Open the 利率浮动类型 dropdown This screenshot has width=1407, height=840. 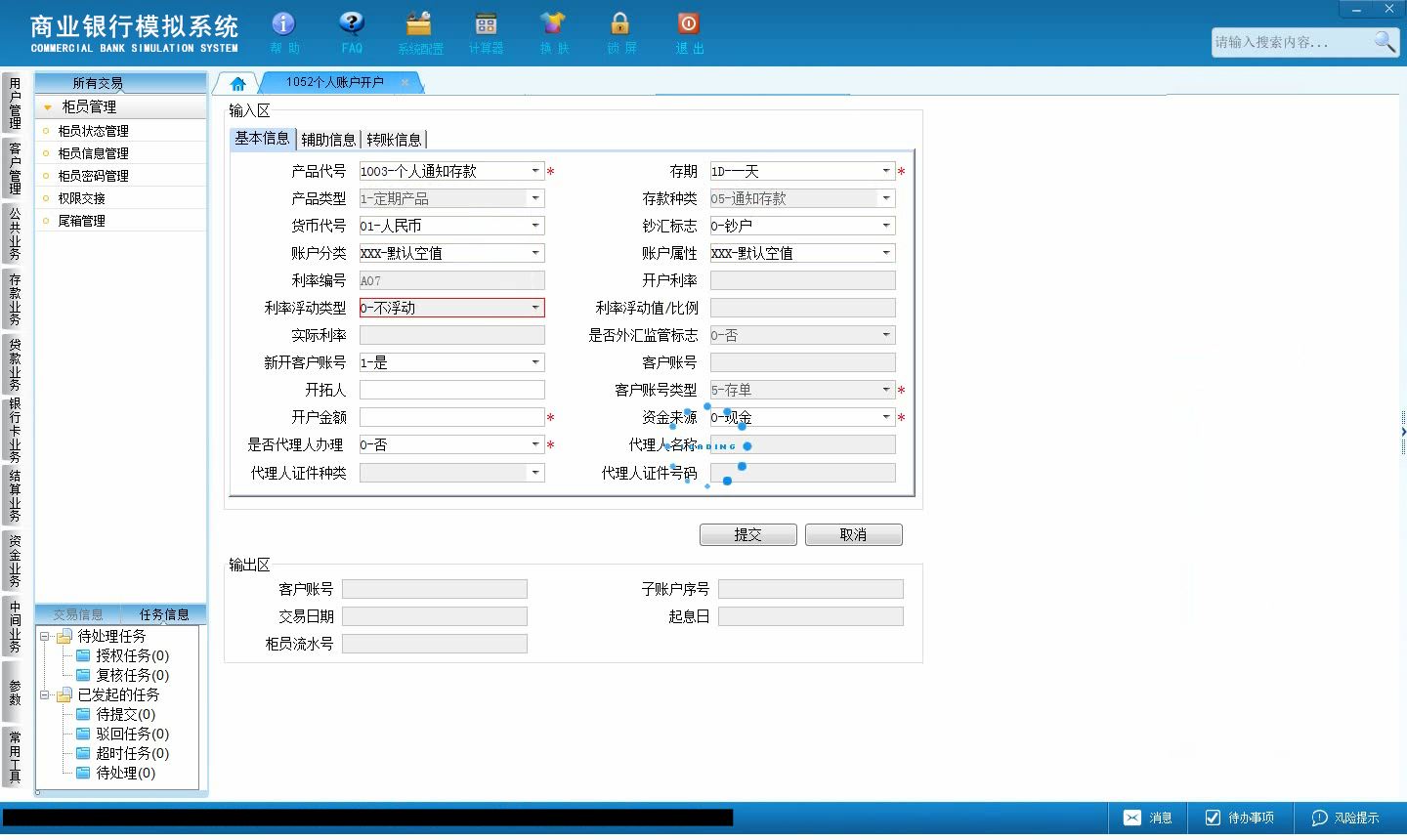[x=535, y=308]
